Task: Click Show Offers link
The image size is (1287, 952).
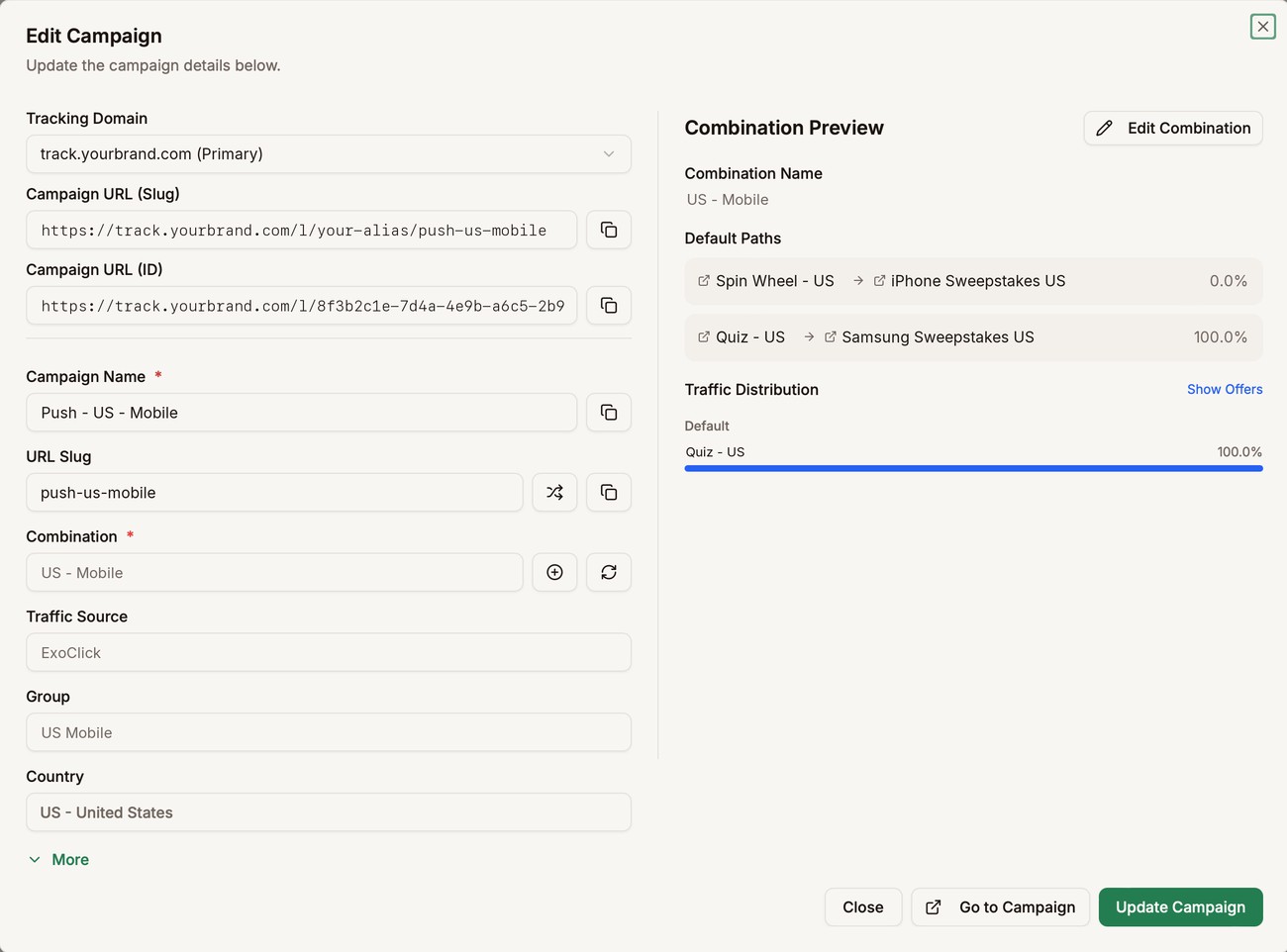Action: [x=1225, y=390]
